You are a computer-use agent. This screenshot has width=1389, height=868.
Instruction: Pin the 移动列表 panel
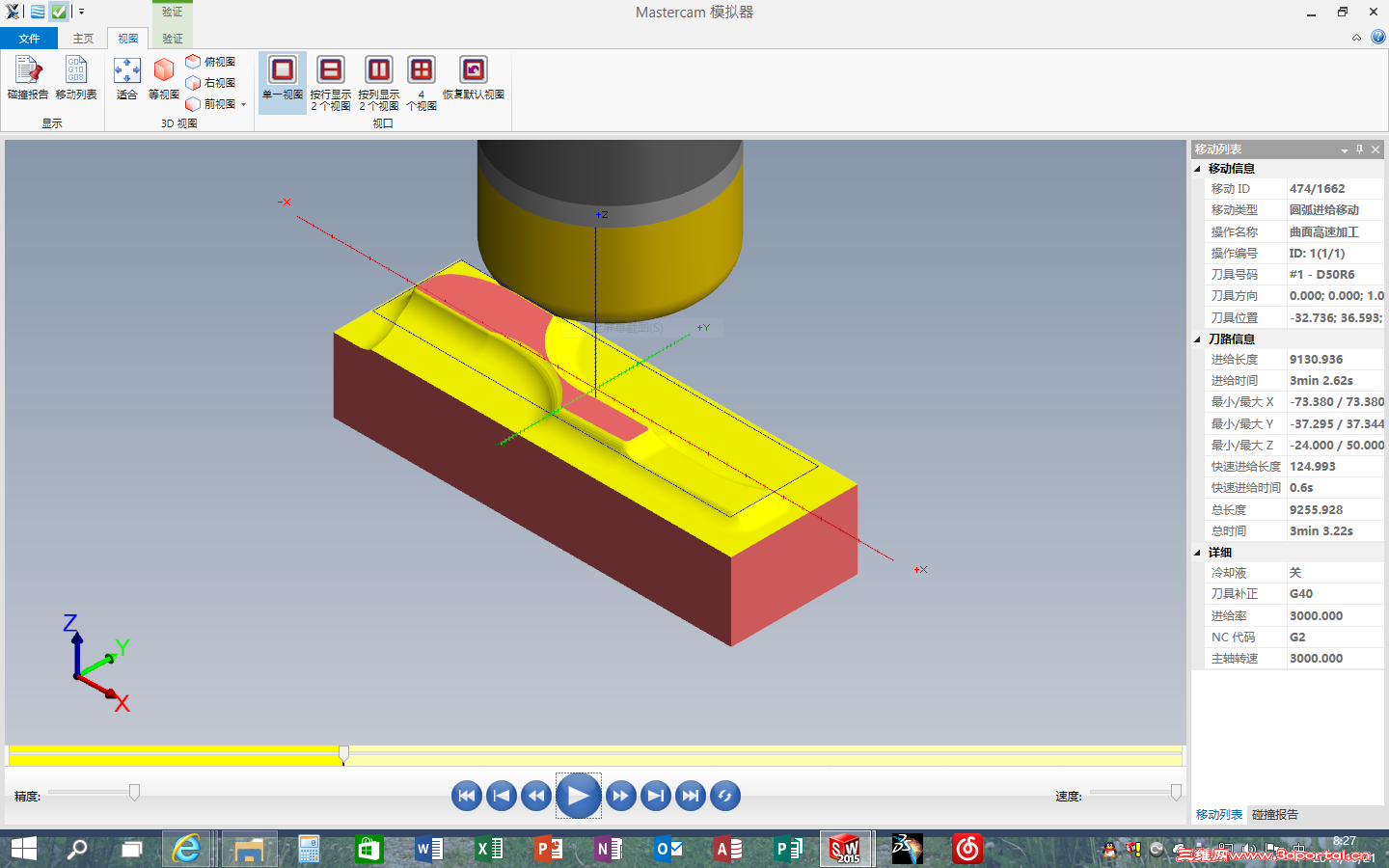tap(1360, 149)
